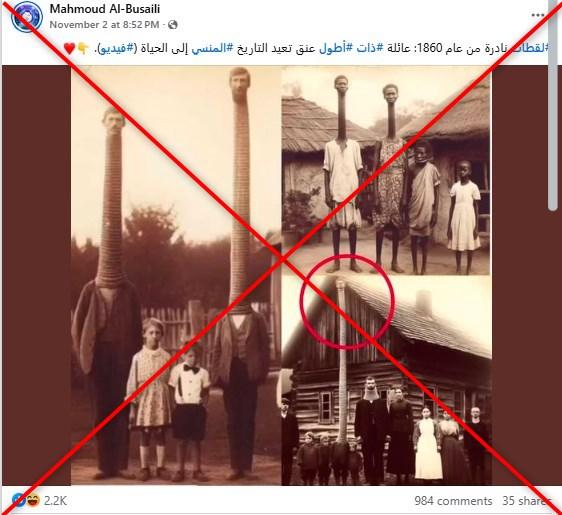The height and width of the screenshot is (515, 562).
Task: Open the 984 comments link
Action: (453, 501)
